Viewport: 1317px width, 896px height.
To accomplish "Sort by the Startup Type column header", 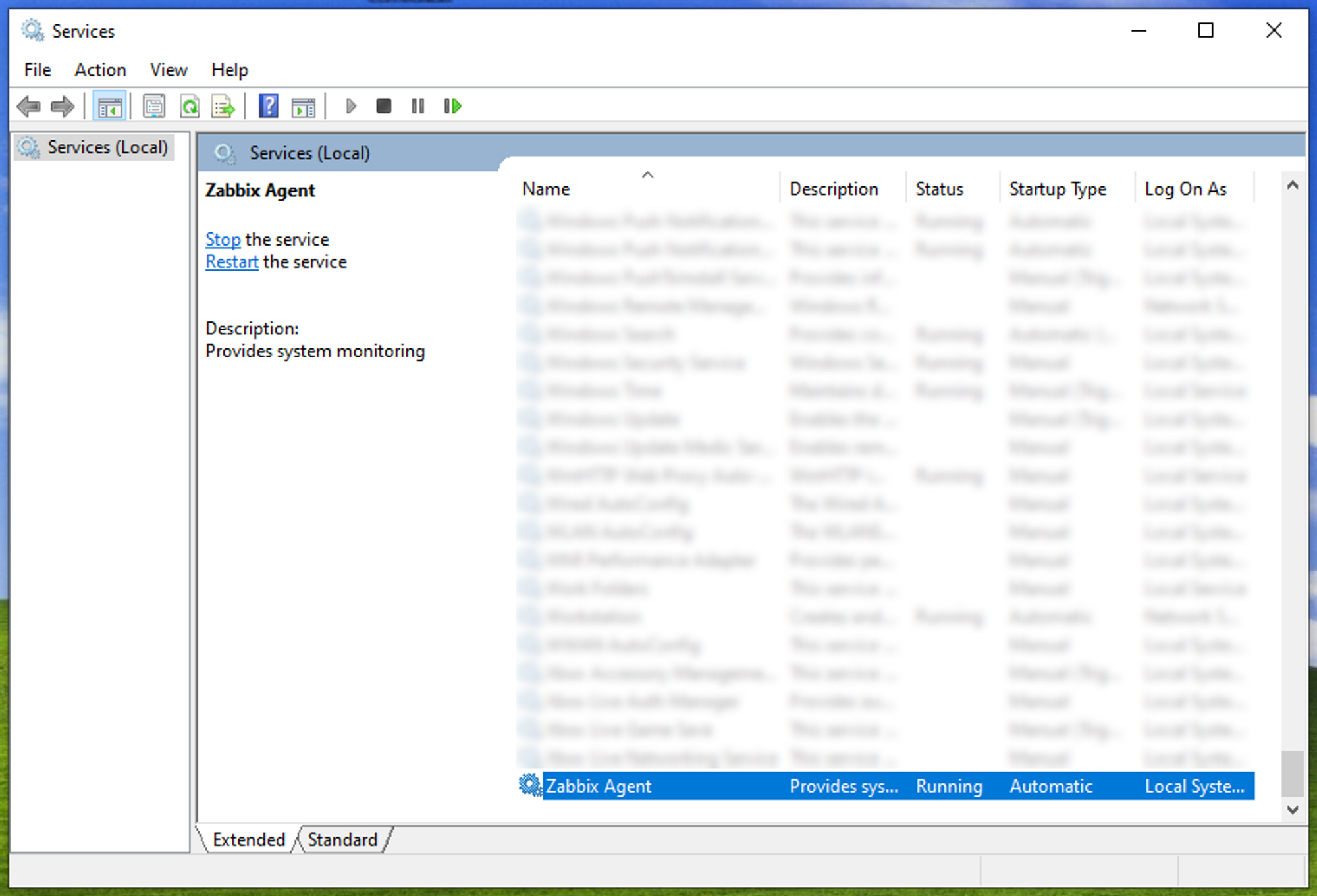I will (x=1067, y=188).
